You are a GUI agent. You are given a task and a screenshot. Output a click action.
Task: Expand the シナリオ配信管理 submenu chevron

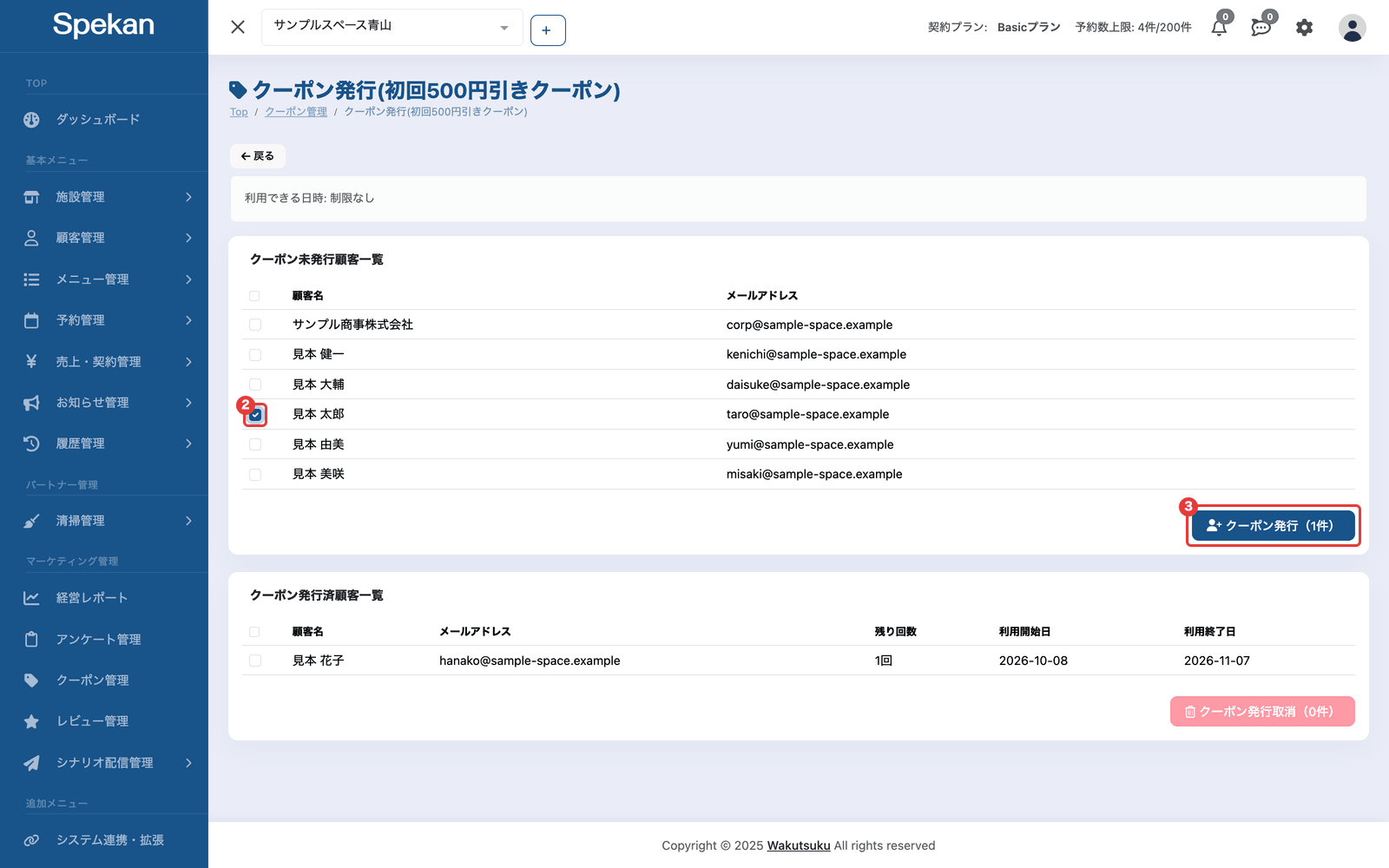[188, 763]
